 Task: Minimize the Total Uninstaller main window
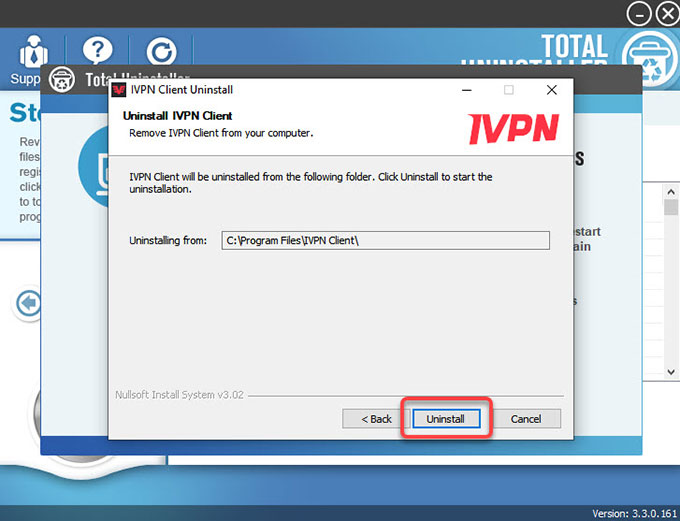click(x=639, y=14)
